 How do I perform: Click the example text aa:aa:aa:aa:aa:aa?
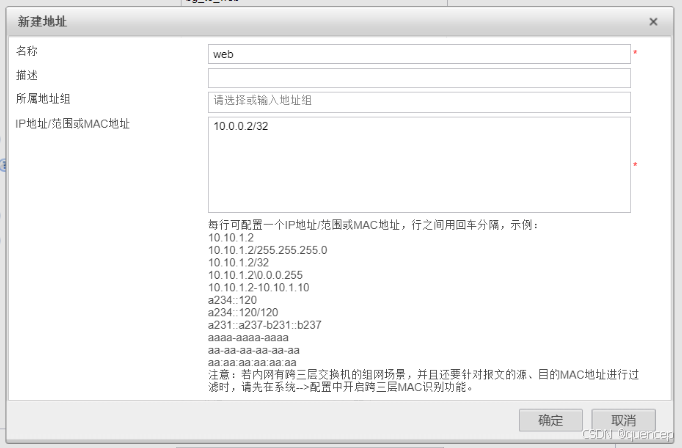click(x=252, y=362)
